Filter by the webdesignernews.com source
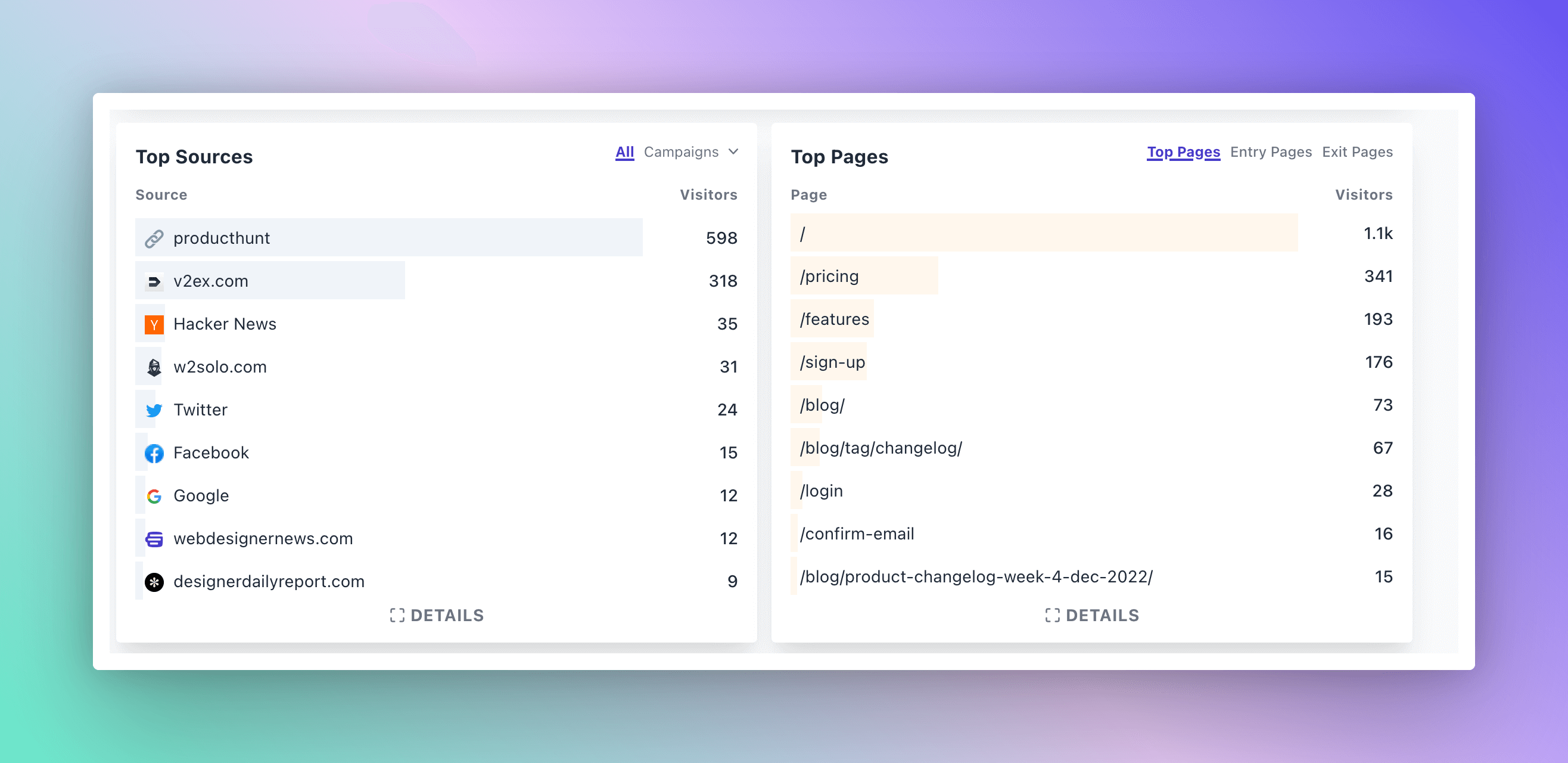The image size is (1568, 763). 263,539
